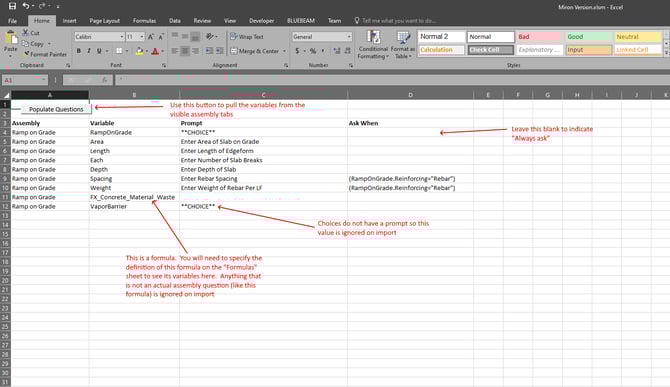Open Conditional Formatting menu
The height and width of the screenshot is (387, 670).
(x=373, y=44)
